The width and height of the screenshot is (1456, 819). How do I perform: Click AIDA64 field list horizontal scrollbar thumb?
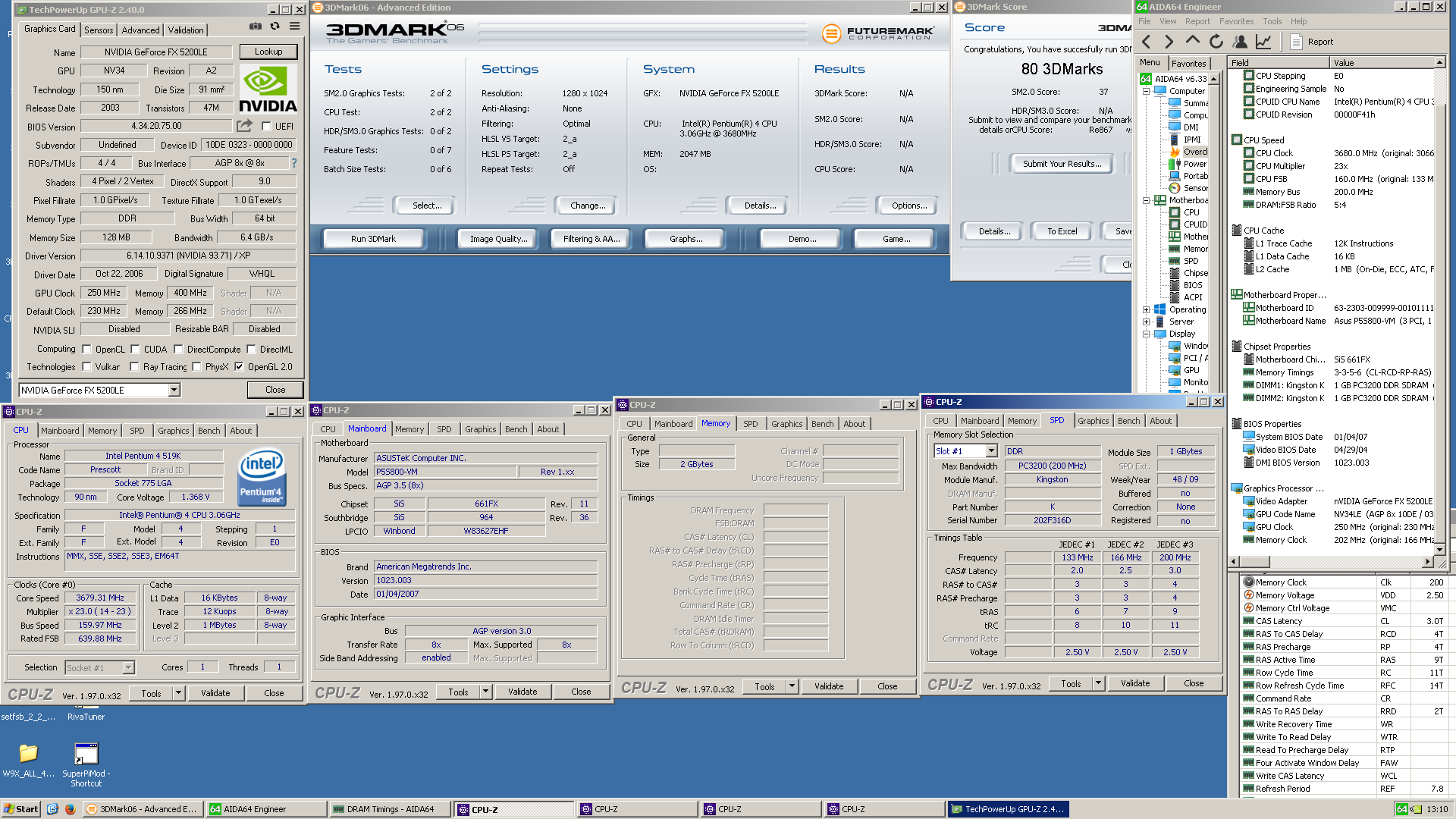tap(1255, 562)
